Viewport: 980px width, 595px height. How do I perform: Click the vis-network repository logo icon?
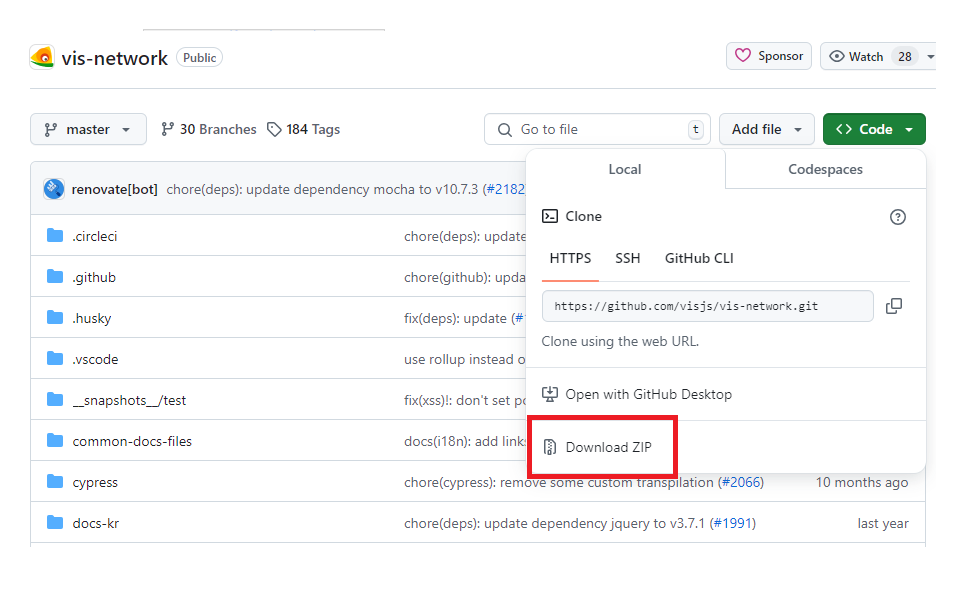(42, 57)
